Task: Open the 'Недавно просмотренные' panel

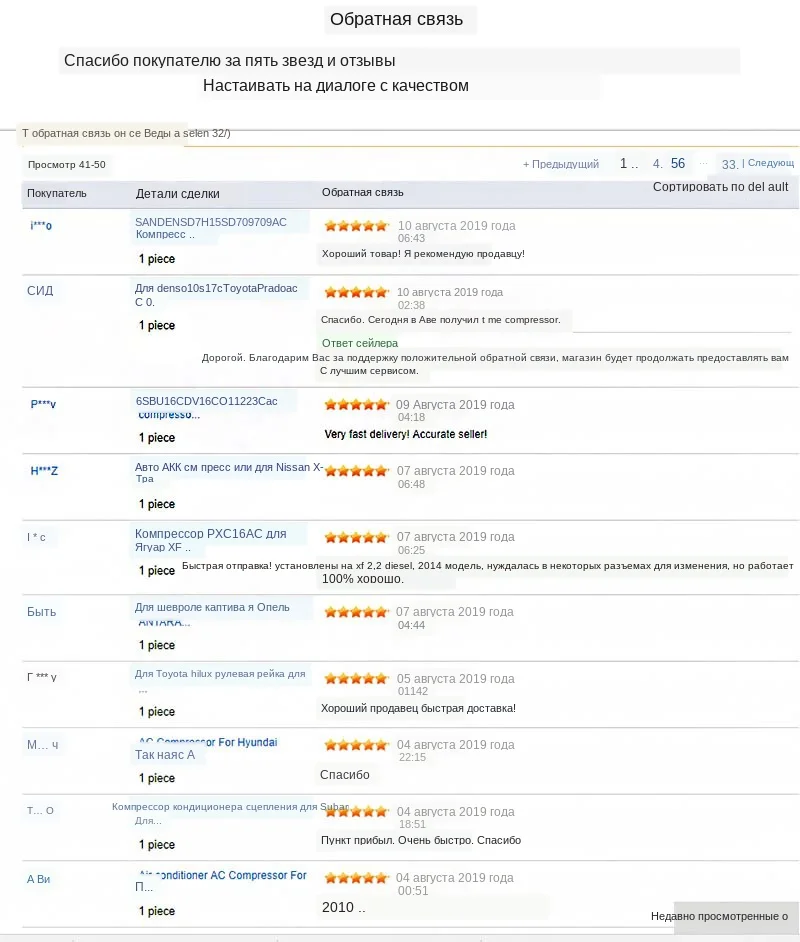Action: 720,916
